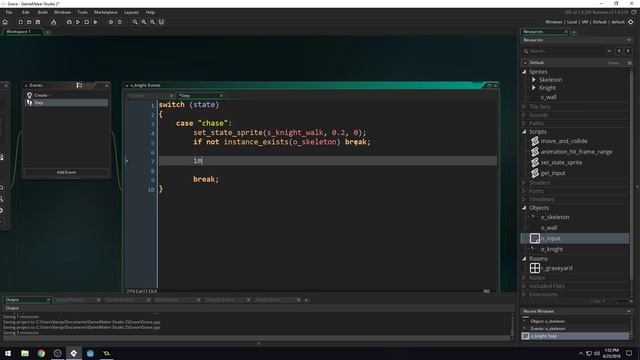Open the set_state_sprite script
The width and height of the screenshot is (640, 360).
point(561,162)
